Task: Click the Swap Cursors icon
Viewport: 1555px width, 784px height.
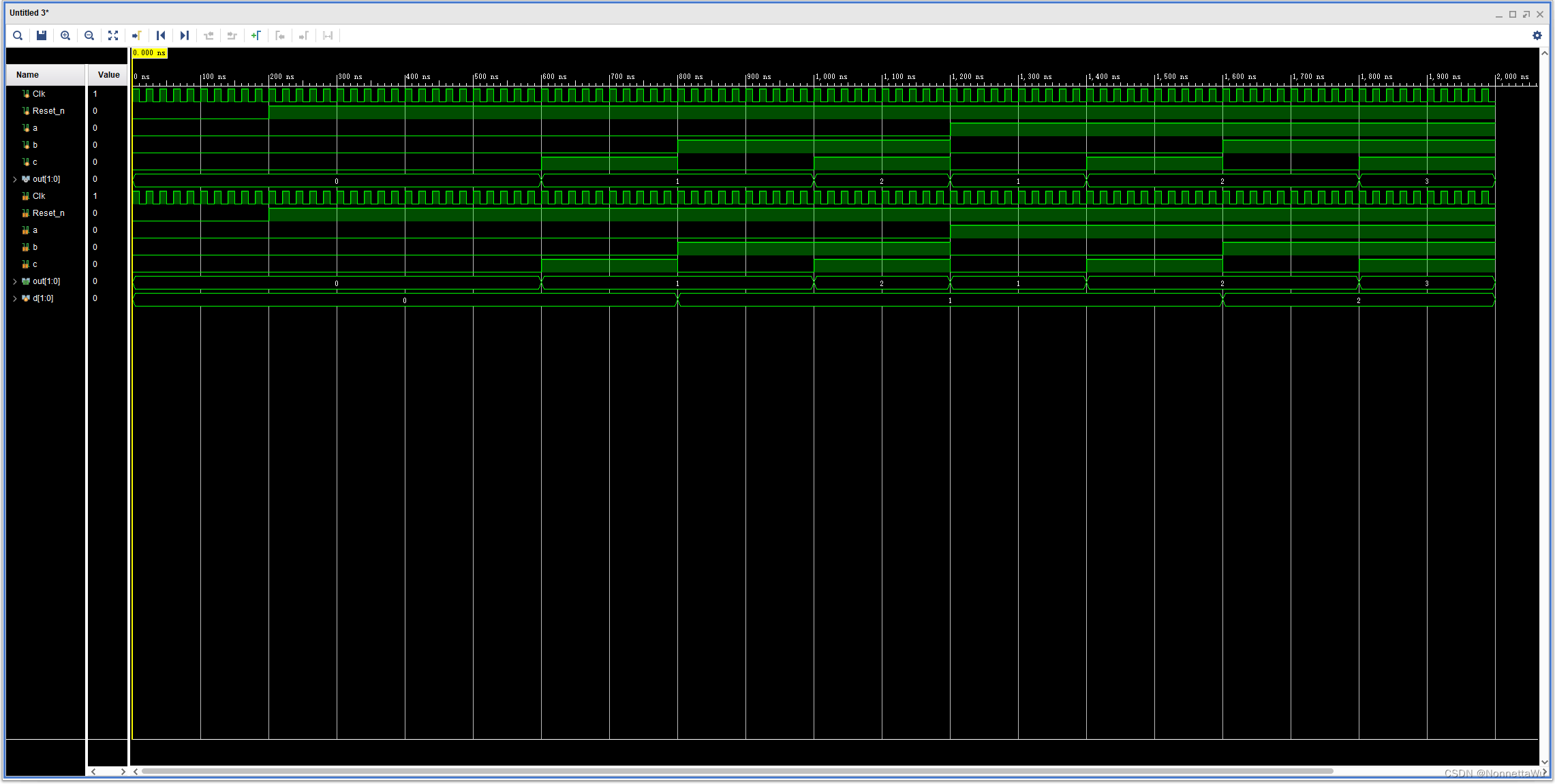Action: click(x=328, y=35)
